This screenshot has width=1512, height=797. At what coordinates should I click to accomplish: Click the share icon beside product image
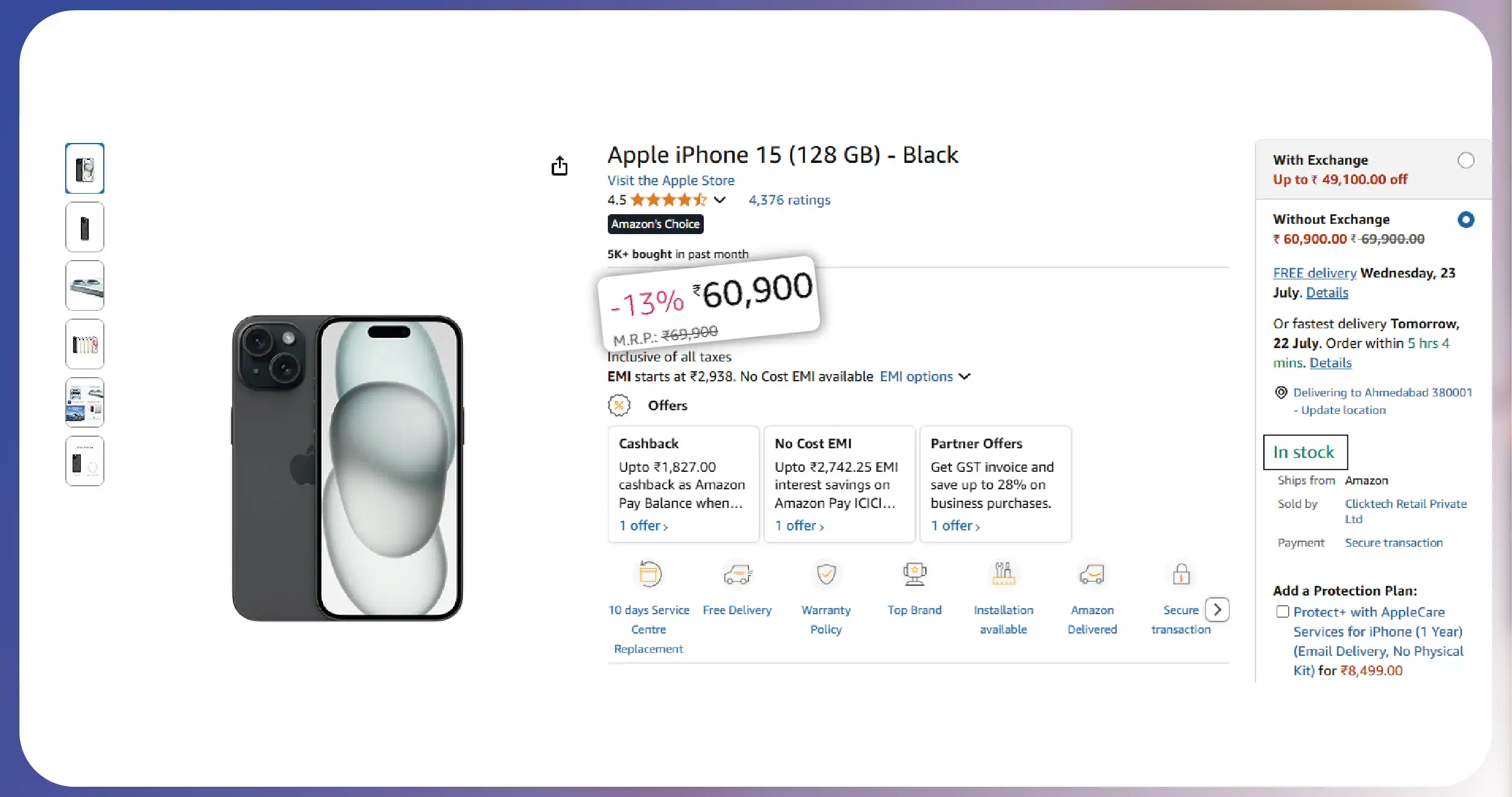560,166
